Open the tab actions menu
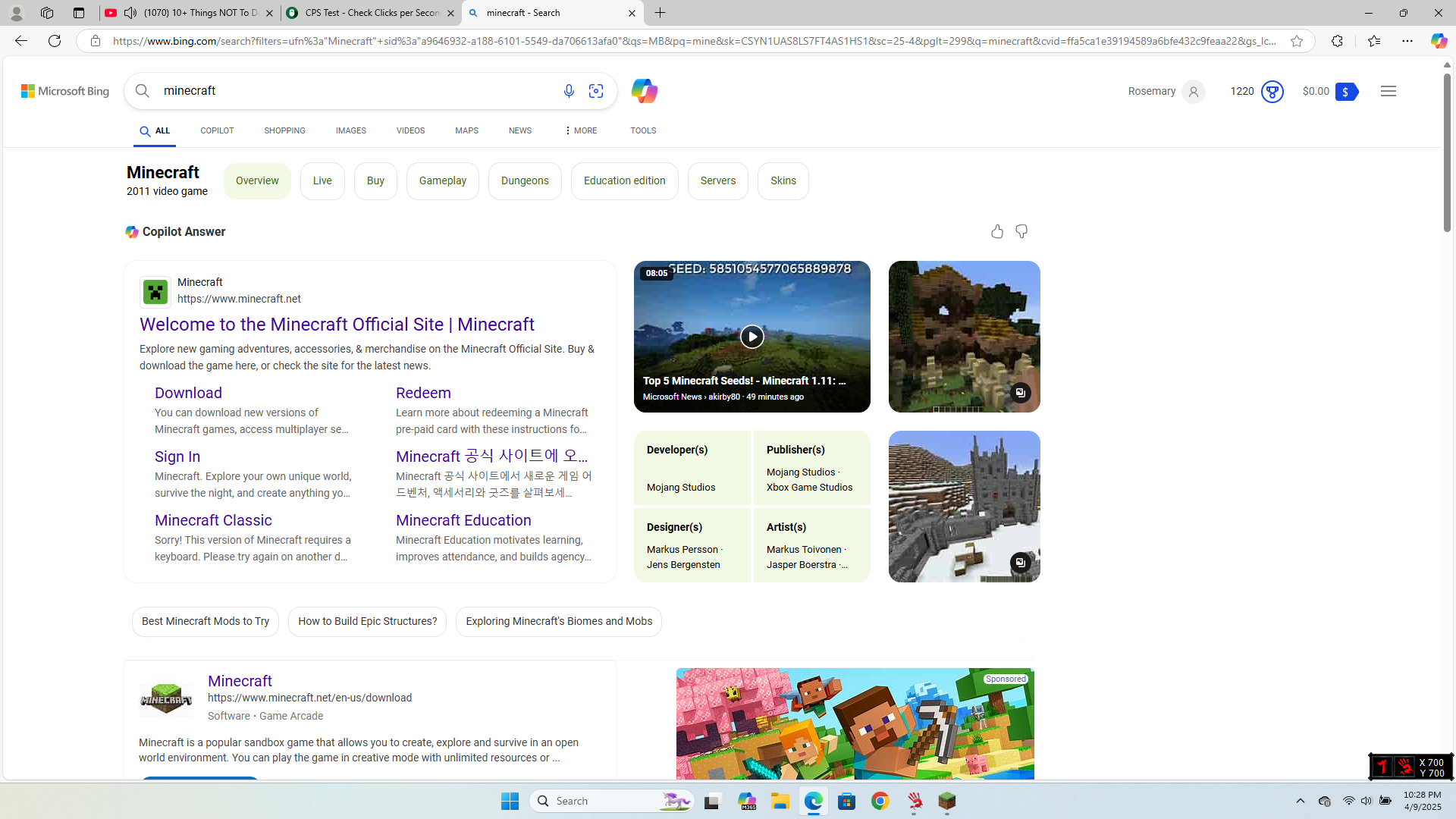1456x819 pixels. point(78,13)
